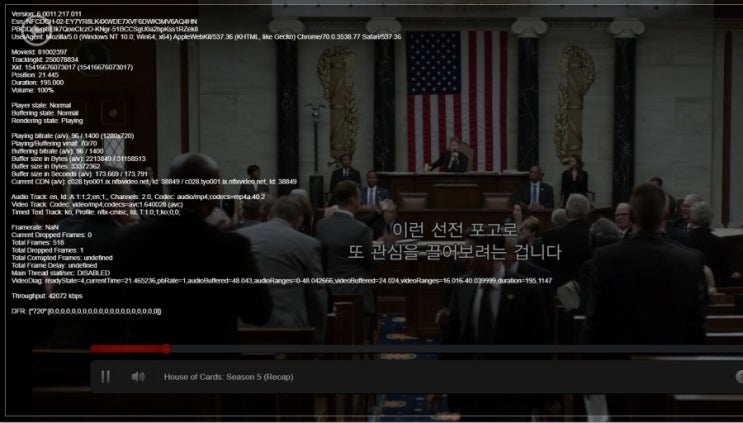The height and width of the screenshot is (423, 743).
Task: Select the UserAgent Mozilla/5.0 line
Action: coord(206,36)
